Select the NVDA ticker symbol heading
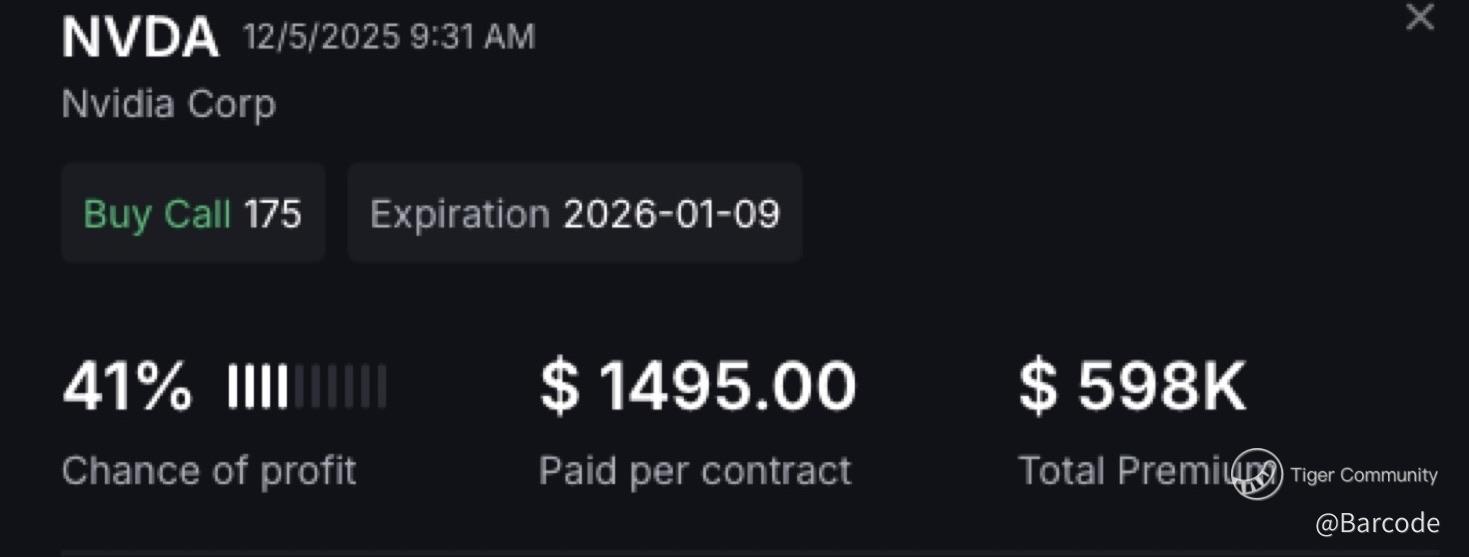This screenshot has width=1469, height=557. pyautogui.click(x=140, y=38)
